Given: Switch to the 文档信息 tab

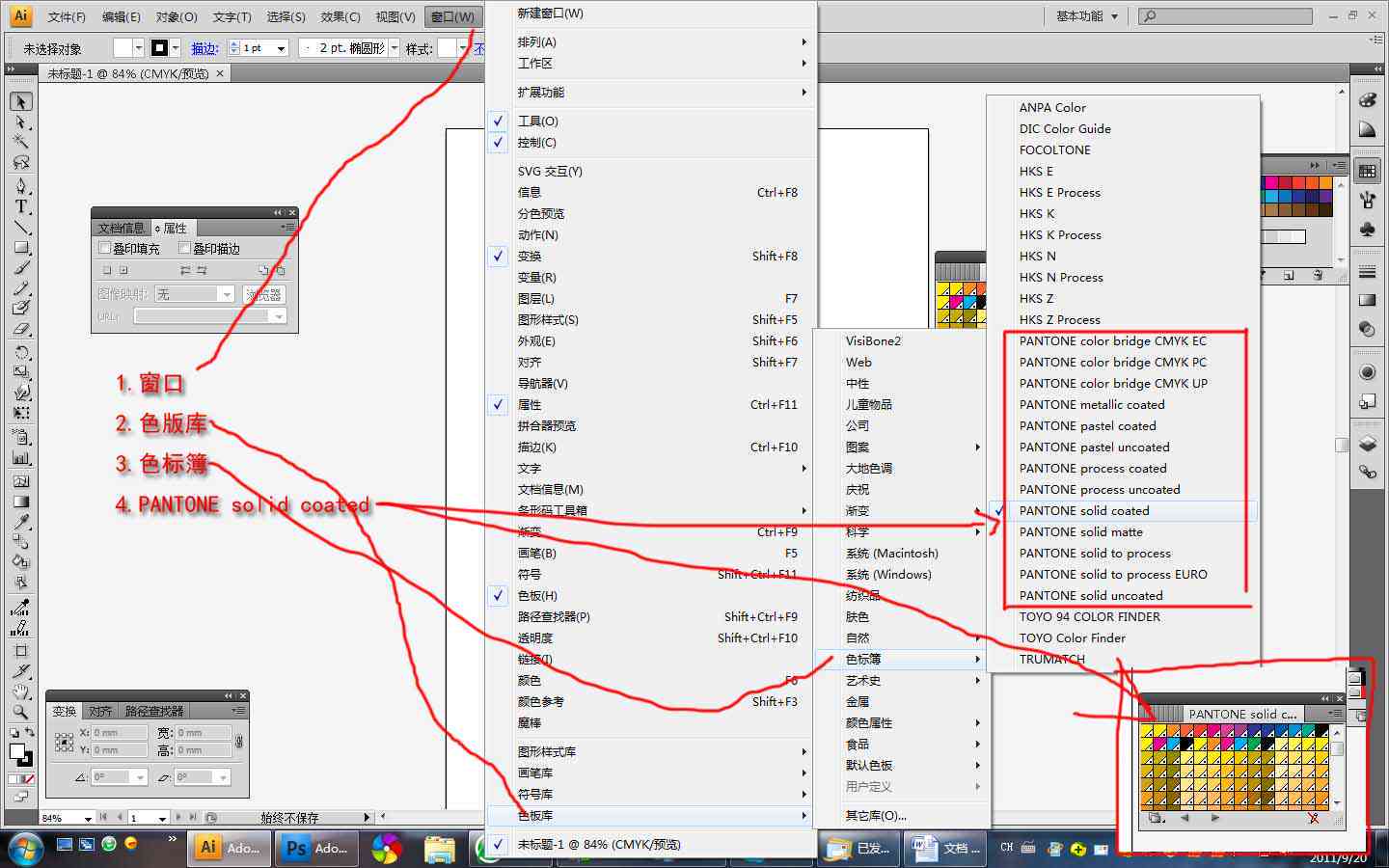Looking at the screenshot, I should (122, 228).
